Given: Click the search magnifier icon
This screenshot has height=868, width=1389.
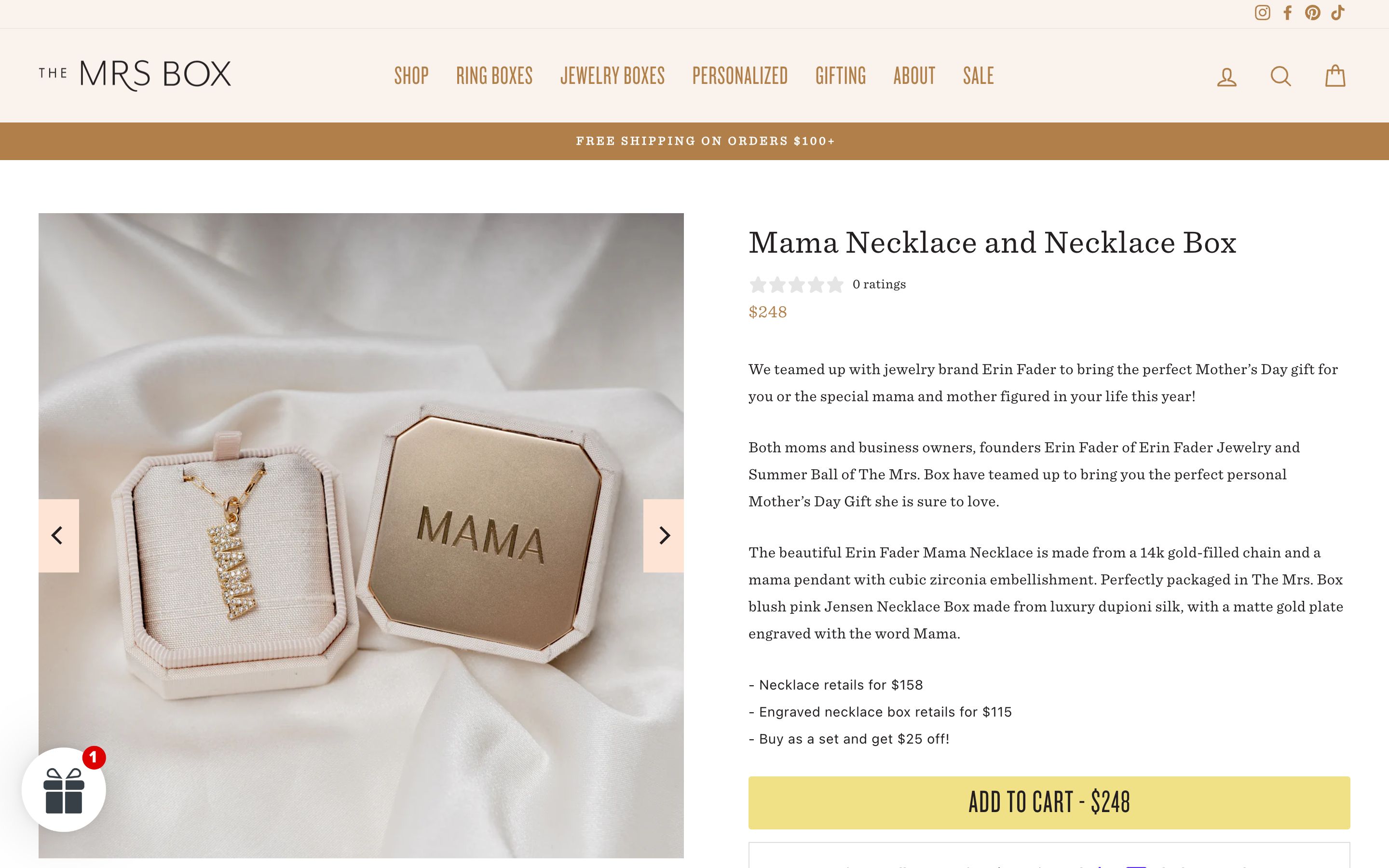Looking at the screenshot, I should (x=1280, y=76).
